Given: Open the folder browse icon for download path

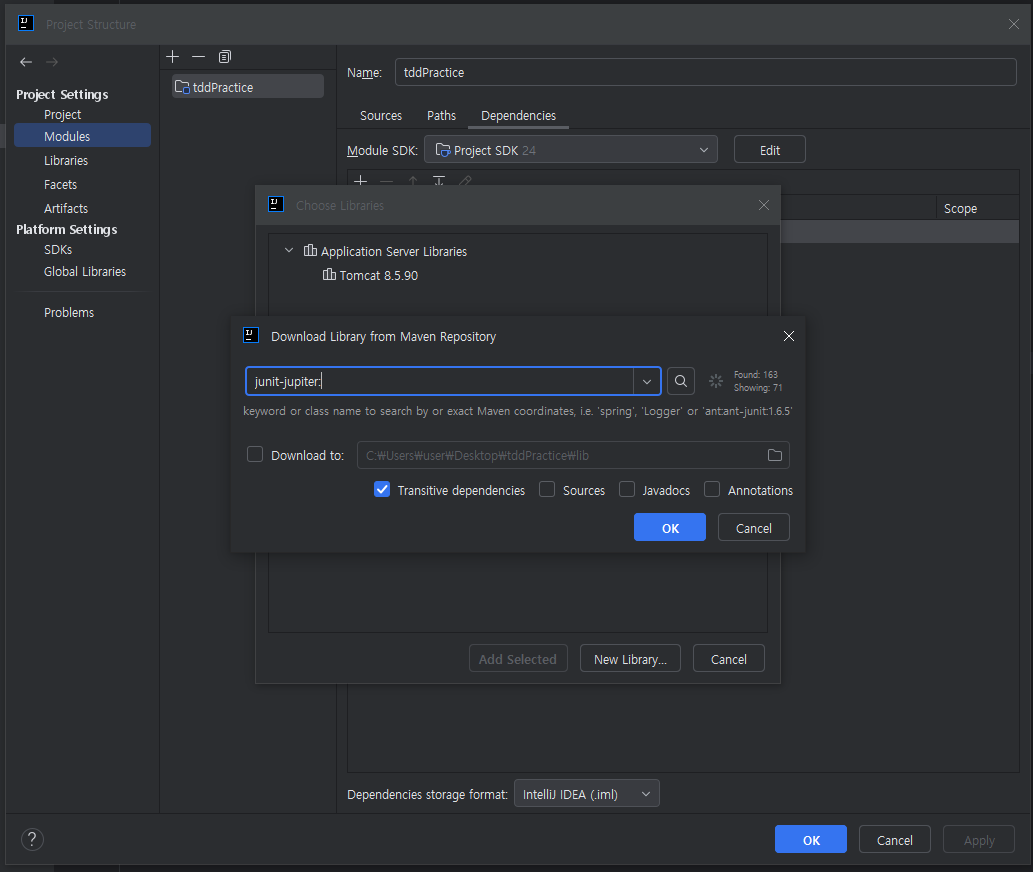Looking at the screenshot, I should pos(775,455).
